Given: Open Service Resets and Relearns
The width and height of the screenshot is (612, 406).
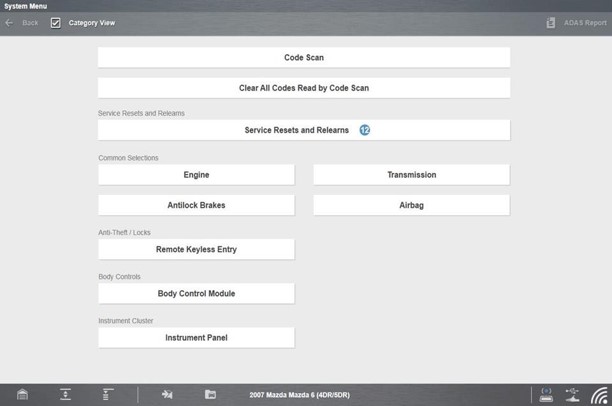Looking at the screenshot, I should coord(304,130).
